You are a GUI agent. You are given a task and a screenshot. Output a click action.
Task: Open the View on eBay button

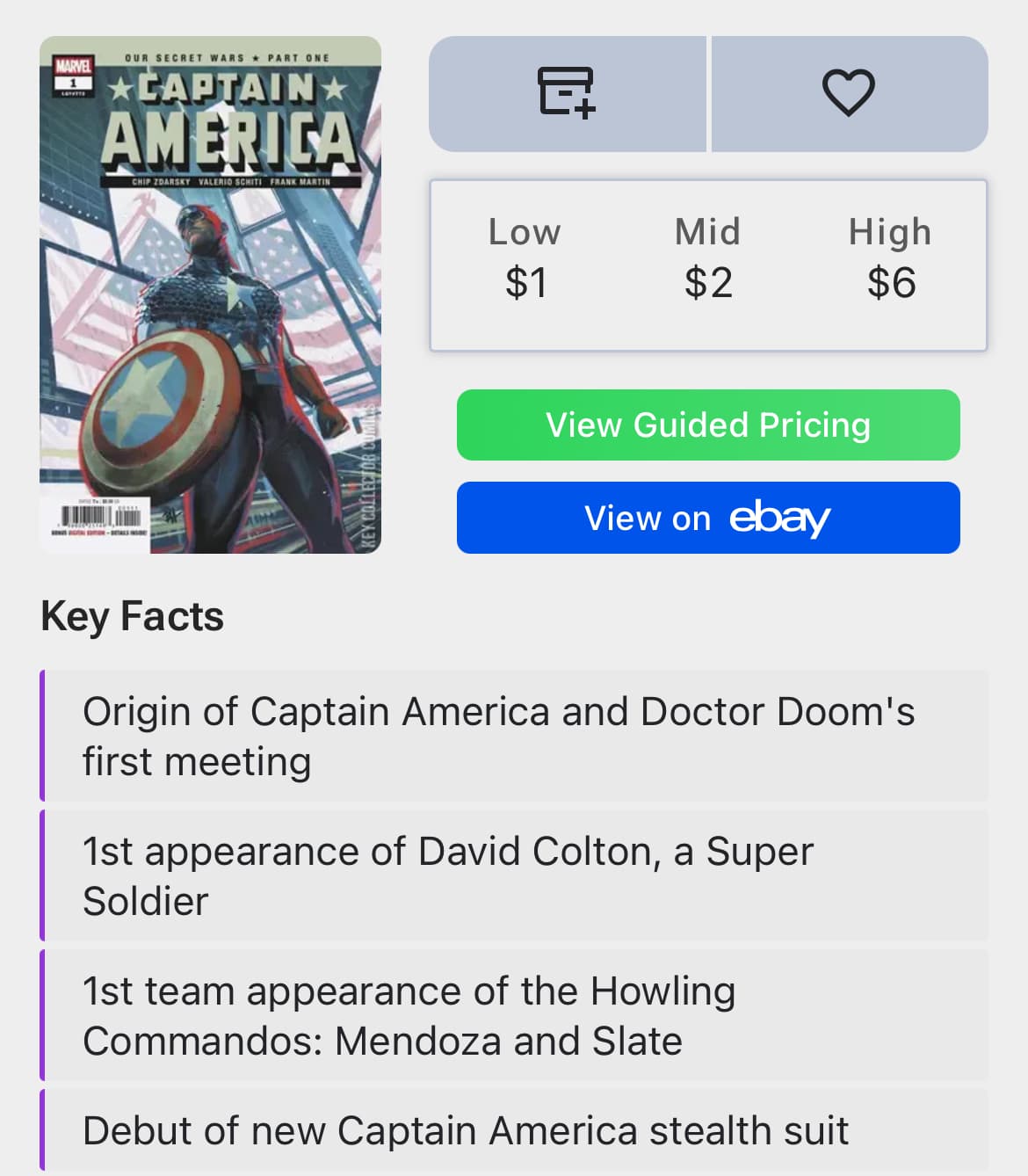(708, 518)
